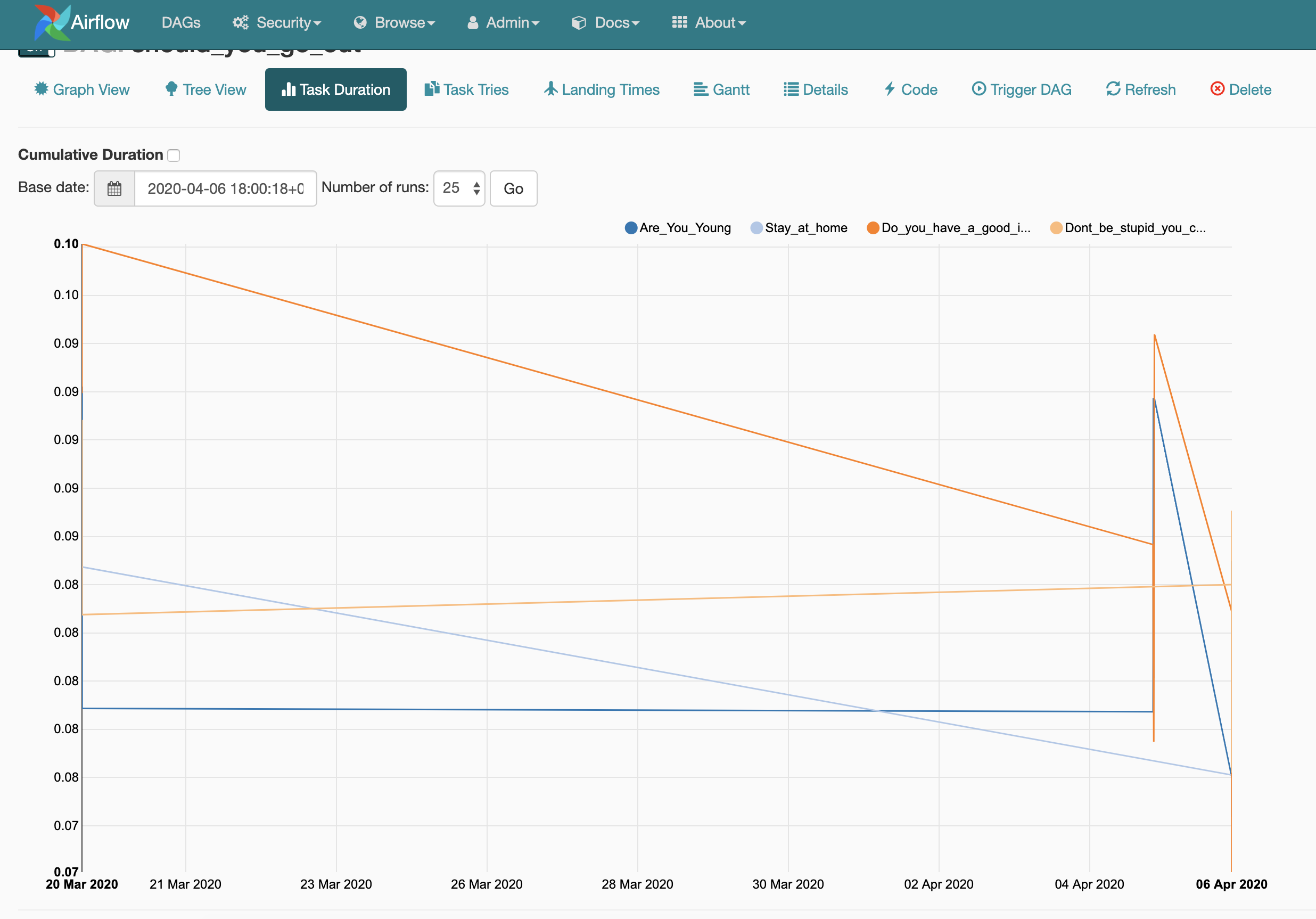Screen dimensions: 1316x919
Task: Expand the Admin menu
Action: [503, 23]
